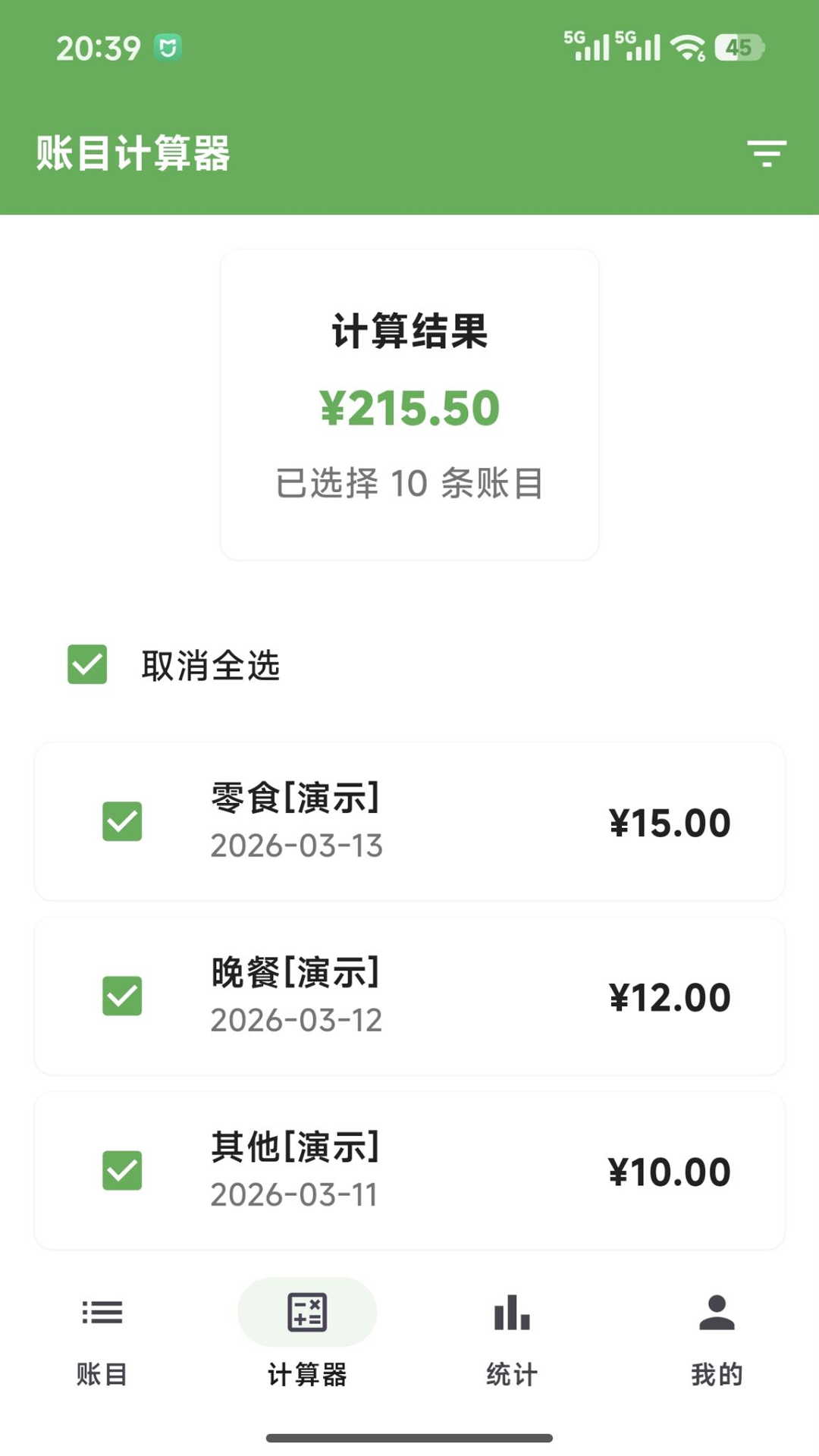The image size is (819, 1456).
Task: Open the 统计 bar chart icon
Action: pos(512,1313)
